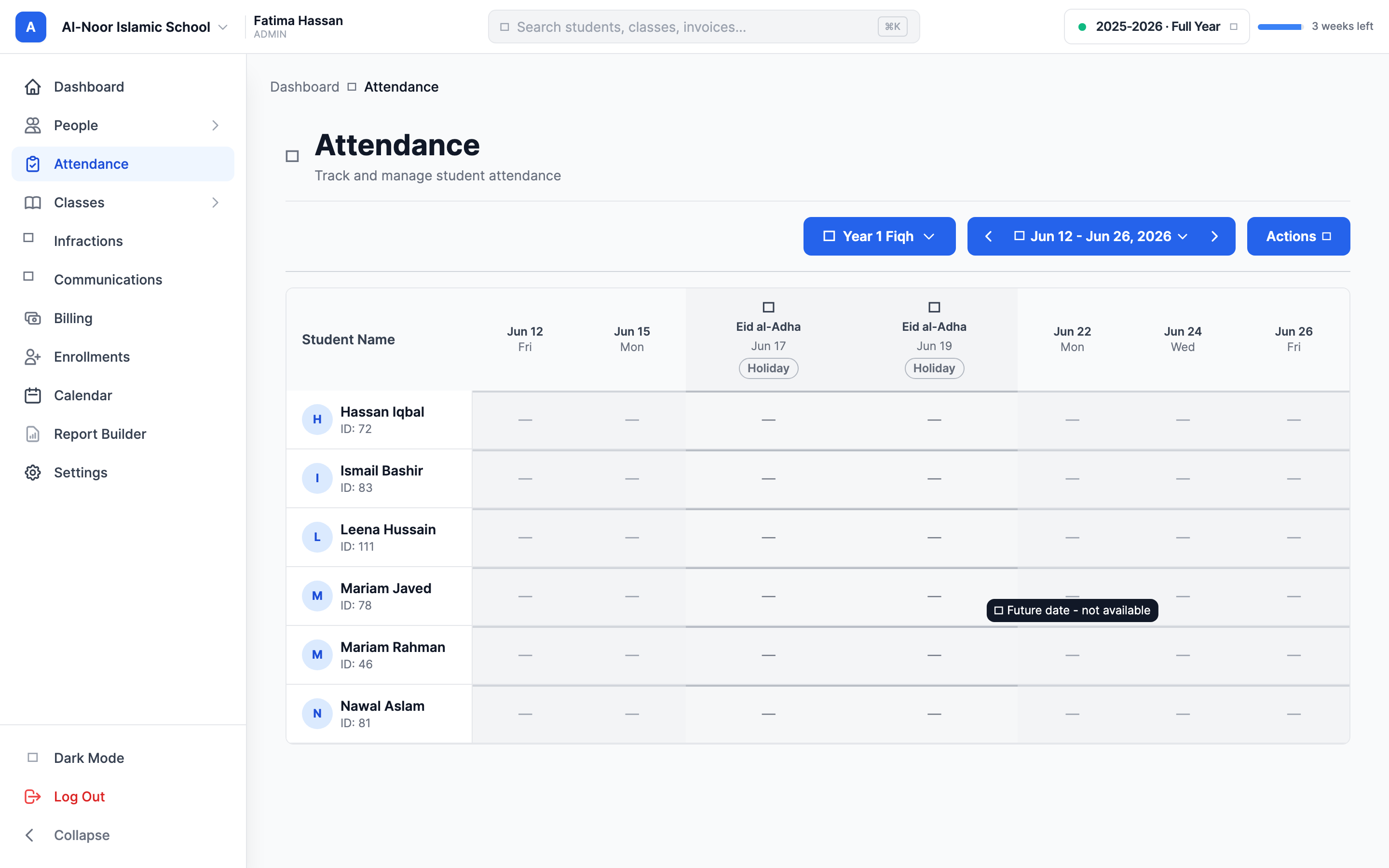The height and width of the screenshot is (868, 1389).
Task: Click the Enrollments user-plus icon
Action: (33, 357)
